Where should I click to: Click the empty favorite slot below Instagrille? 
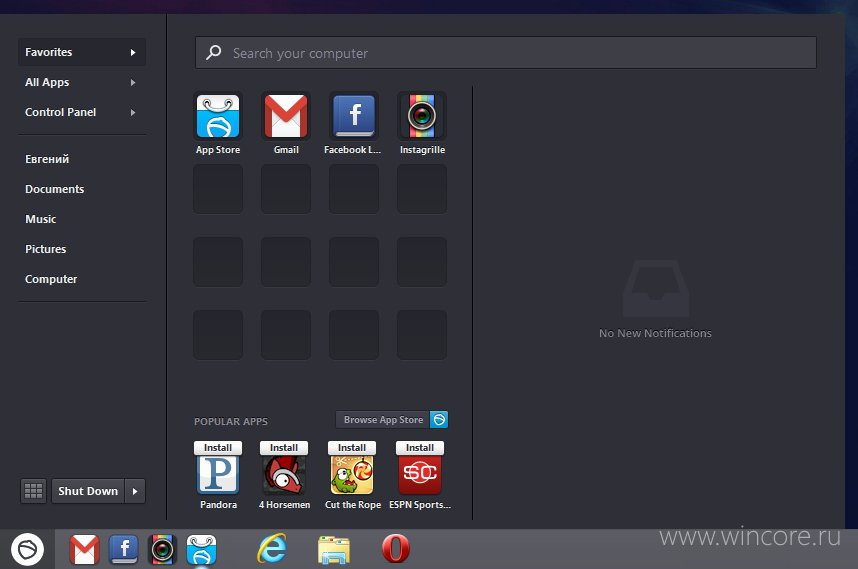pyautogui.click(x=421, y=189)
